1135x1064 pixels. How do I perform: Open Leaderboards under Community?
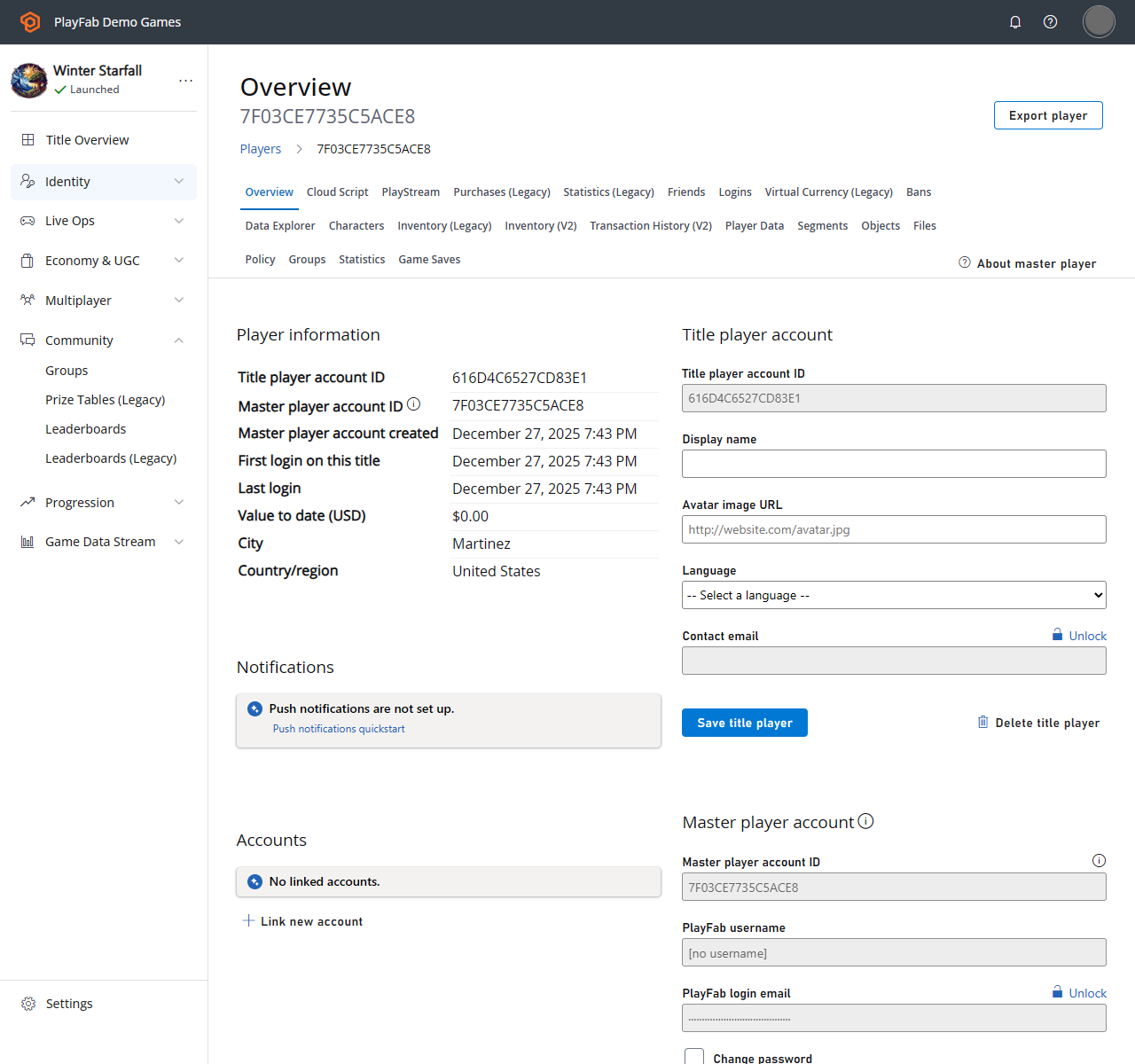(86, 429)
